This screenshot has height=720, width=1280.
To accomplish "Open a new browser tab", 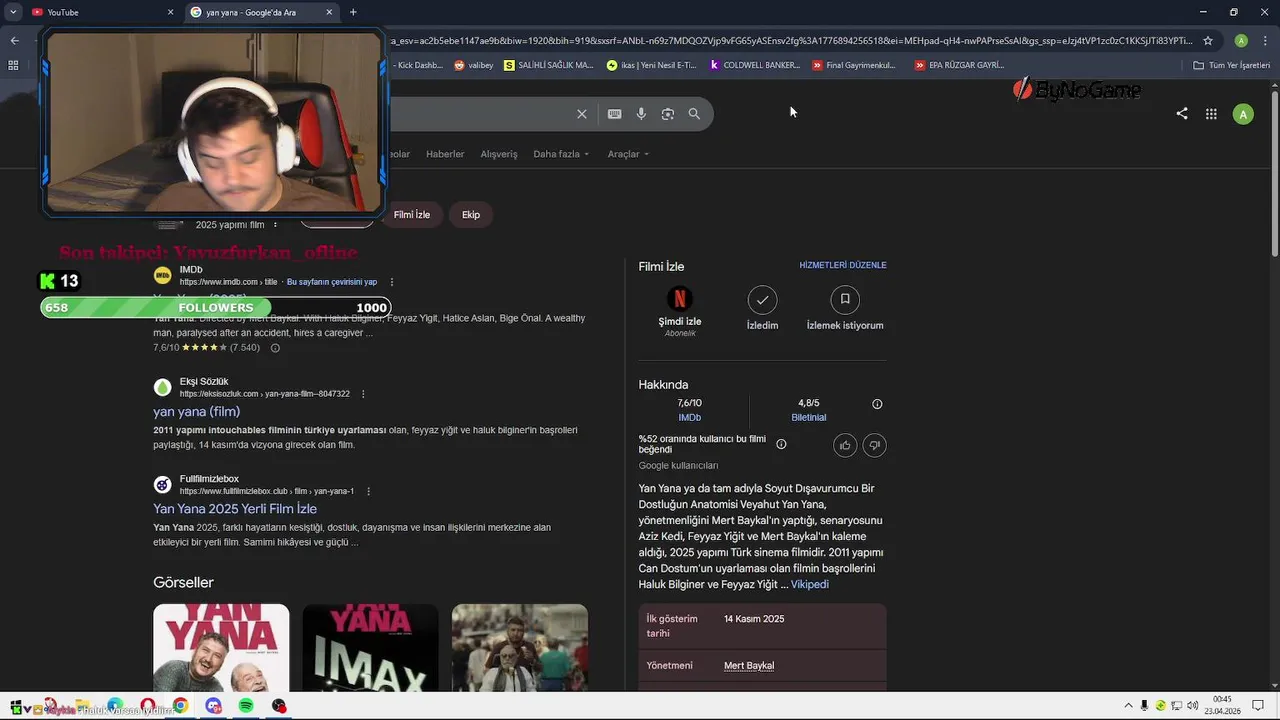I will 353,12.
